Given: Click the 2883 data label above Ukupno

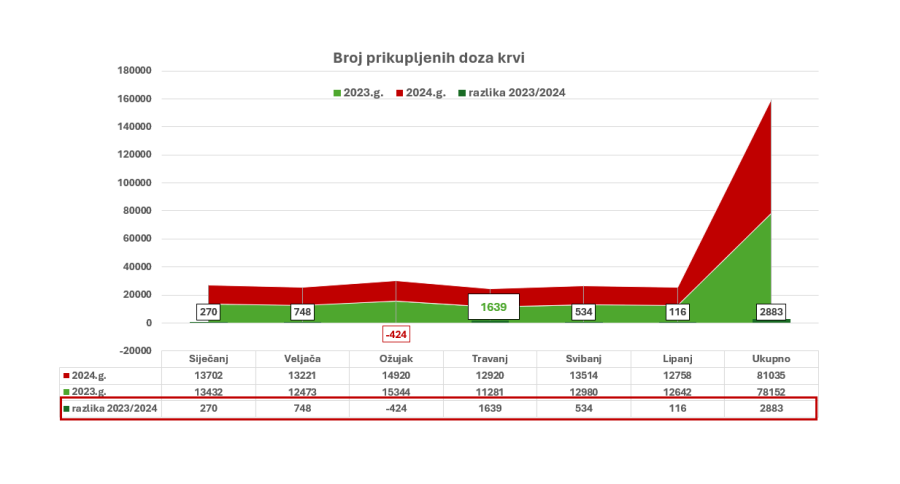Looking at the screenshot, I should (x=771, y=312).
